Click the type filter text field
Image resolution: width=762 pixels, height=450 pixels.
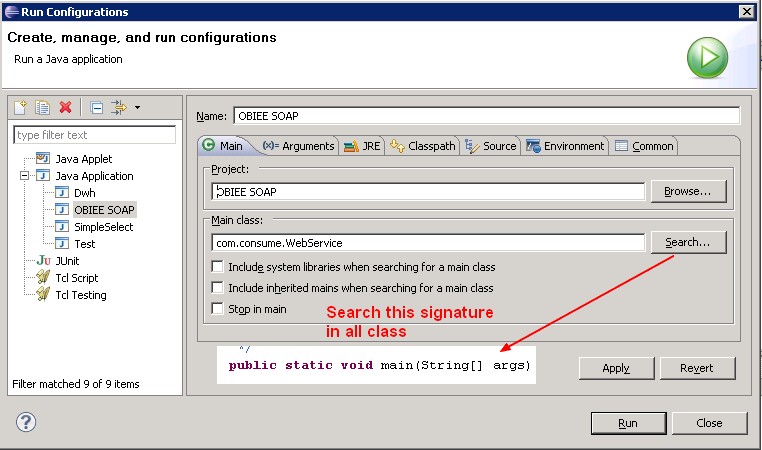pyautogui.click(x=94, y=135)
